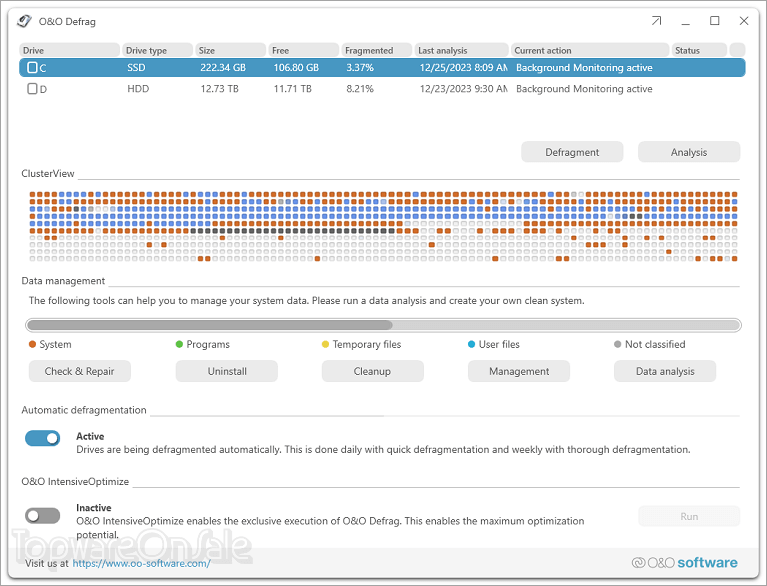Click the ClusterView block map
767x586 pixels.
pos(384,226)
